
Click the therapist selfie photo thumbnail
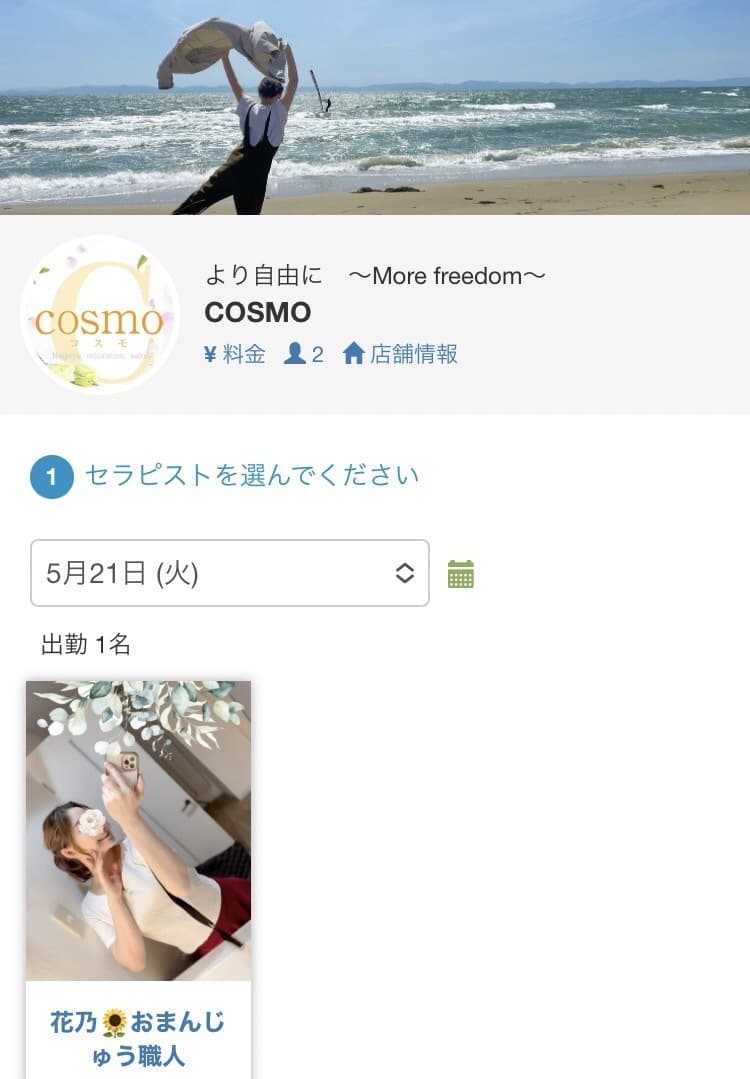(138, 831)
